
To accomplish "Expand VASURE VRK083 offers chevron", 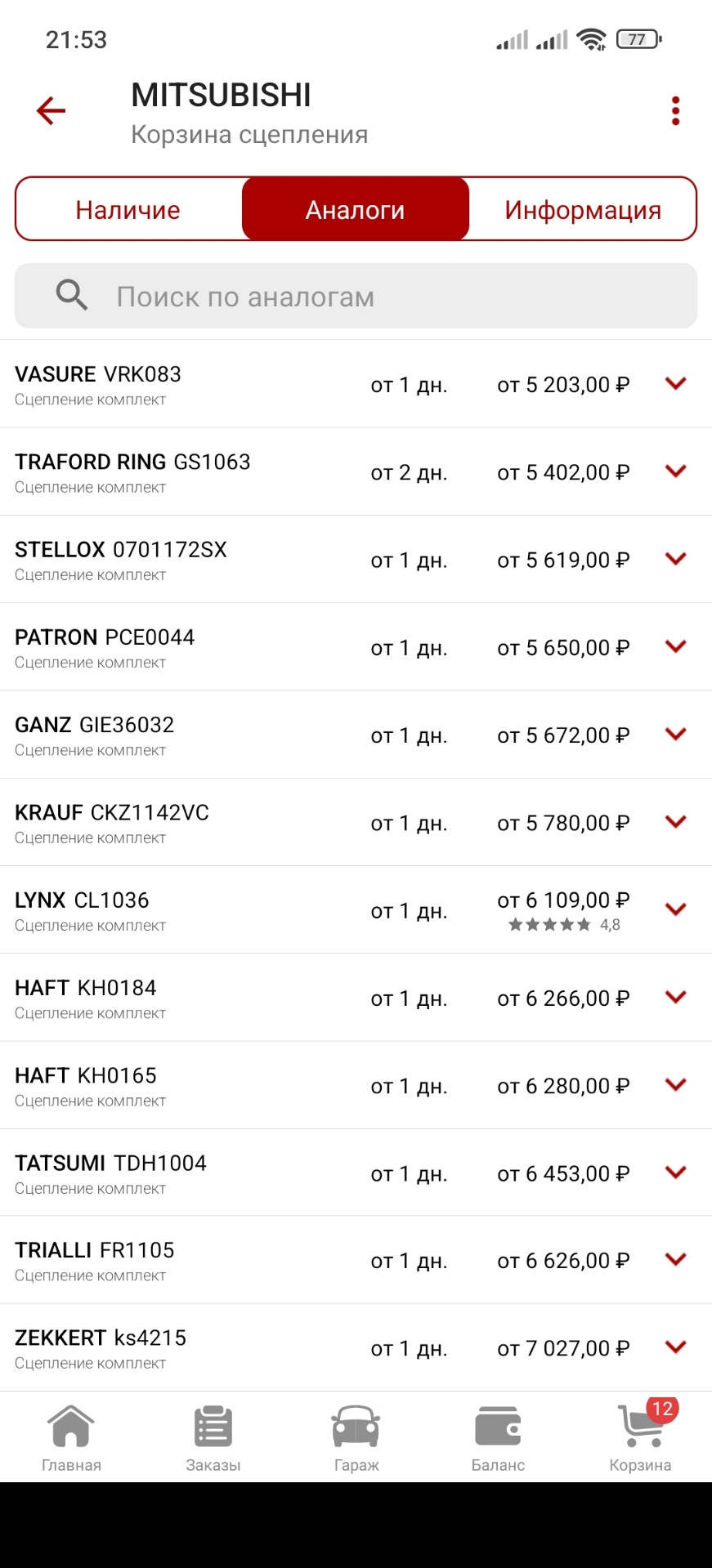I will tap(675, 383).
